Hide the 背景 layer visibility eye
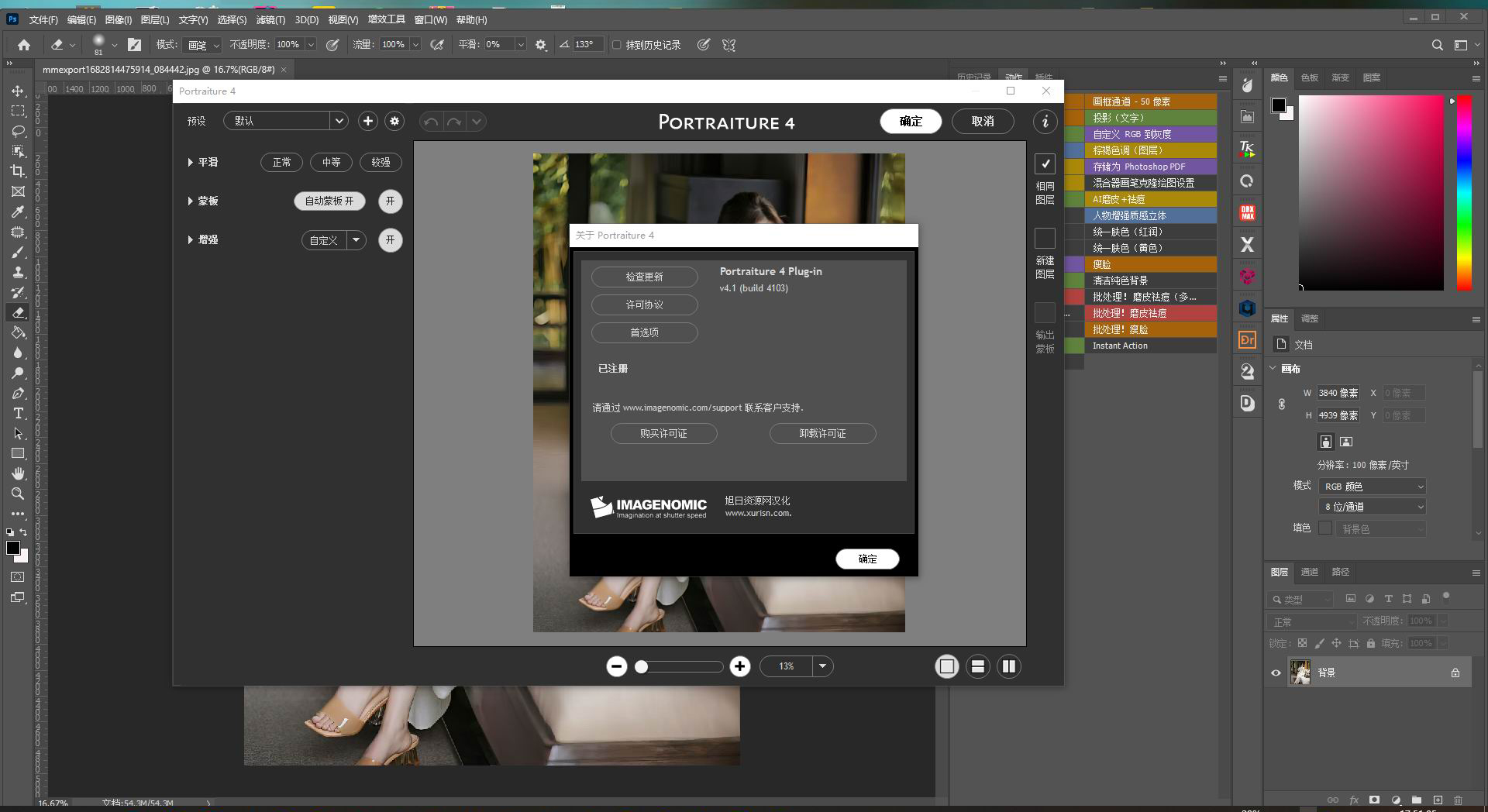 1276,673
